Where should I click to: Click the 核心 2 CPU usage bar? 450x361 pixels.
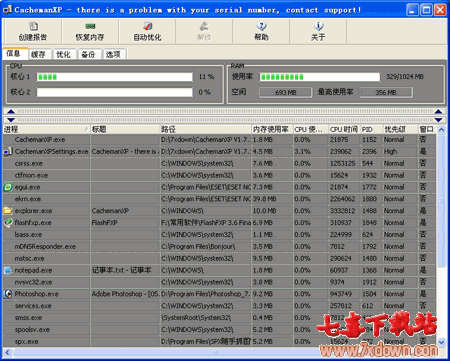(115, 92)
